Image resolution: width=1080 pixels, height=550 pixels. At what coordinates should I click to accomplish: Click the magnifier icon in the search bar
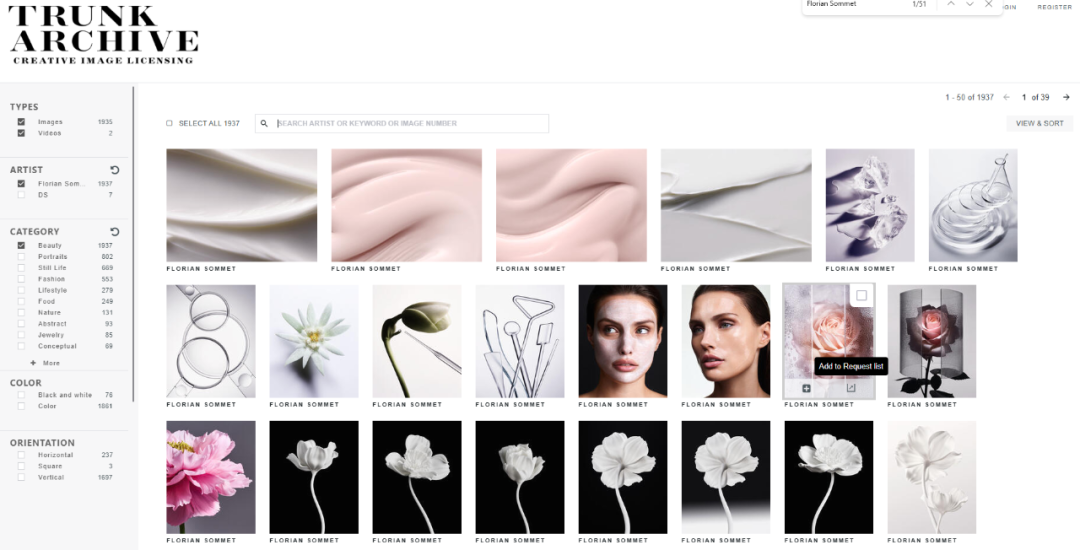[x=264, y=124]
